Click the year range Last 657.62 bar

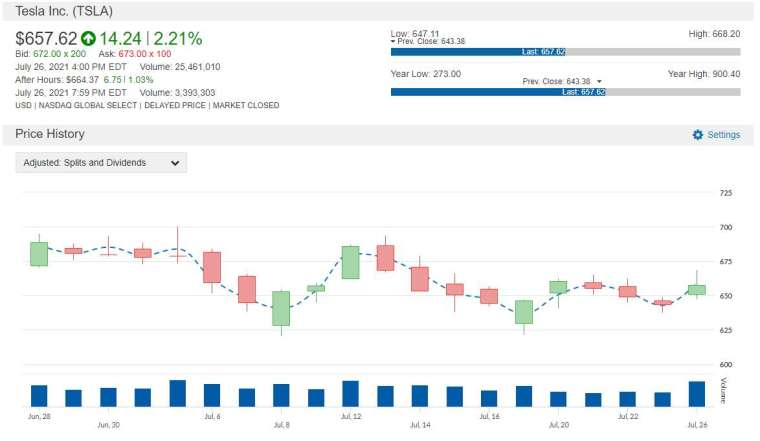click(498, 92)
